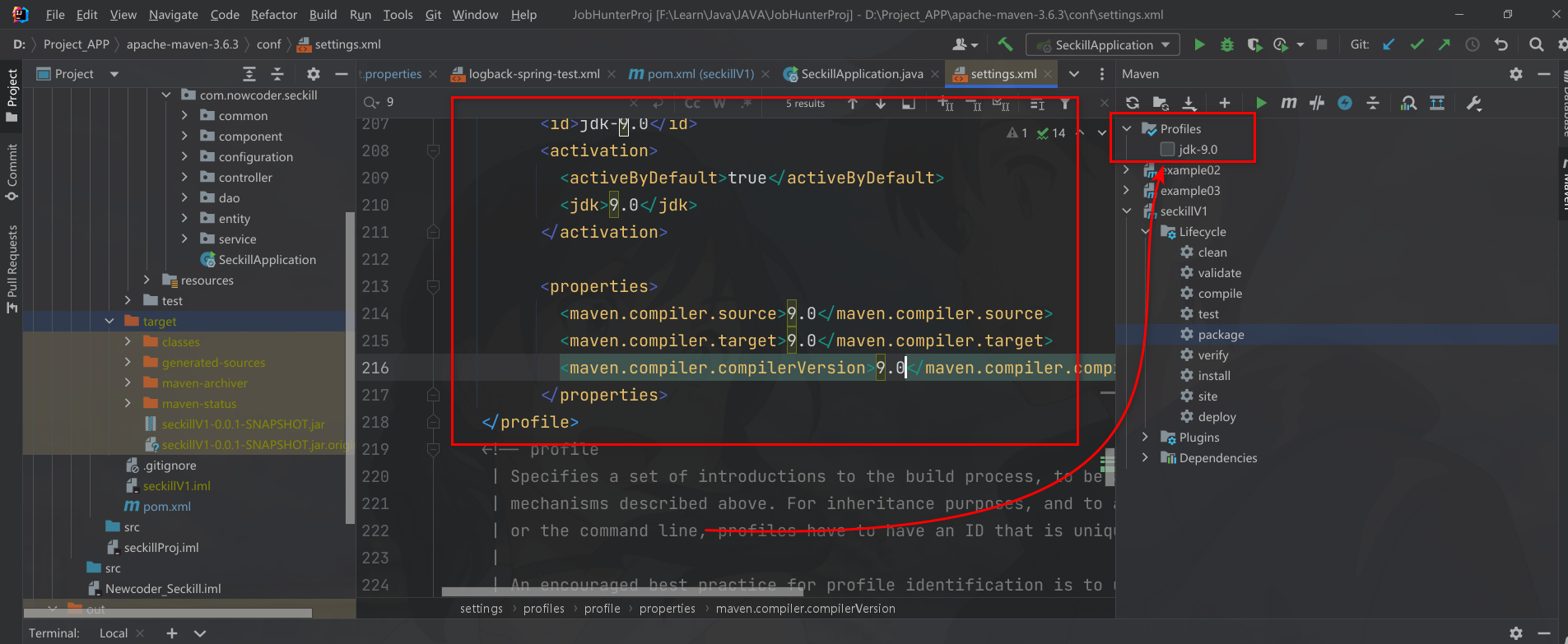Viewport: 1568px width, 644px height.
Task: Open the File menu
Action: (x=55, y=15)
